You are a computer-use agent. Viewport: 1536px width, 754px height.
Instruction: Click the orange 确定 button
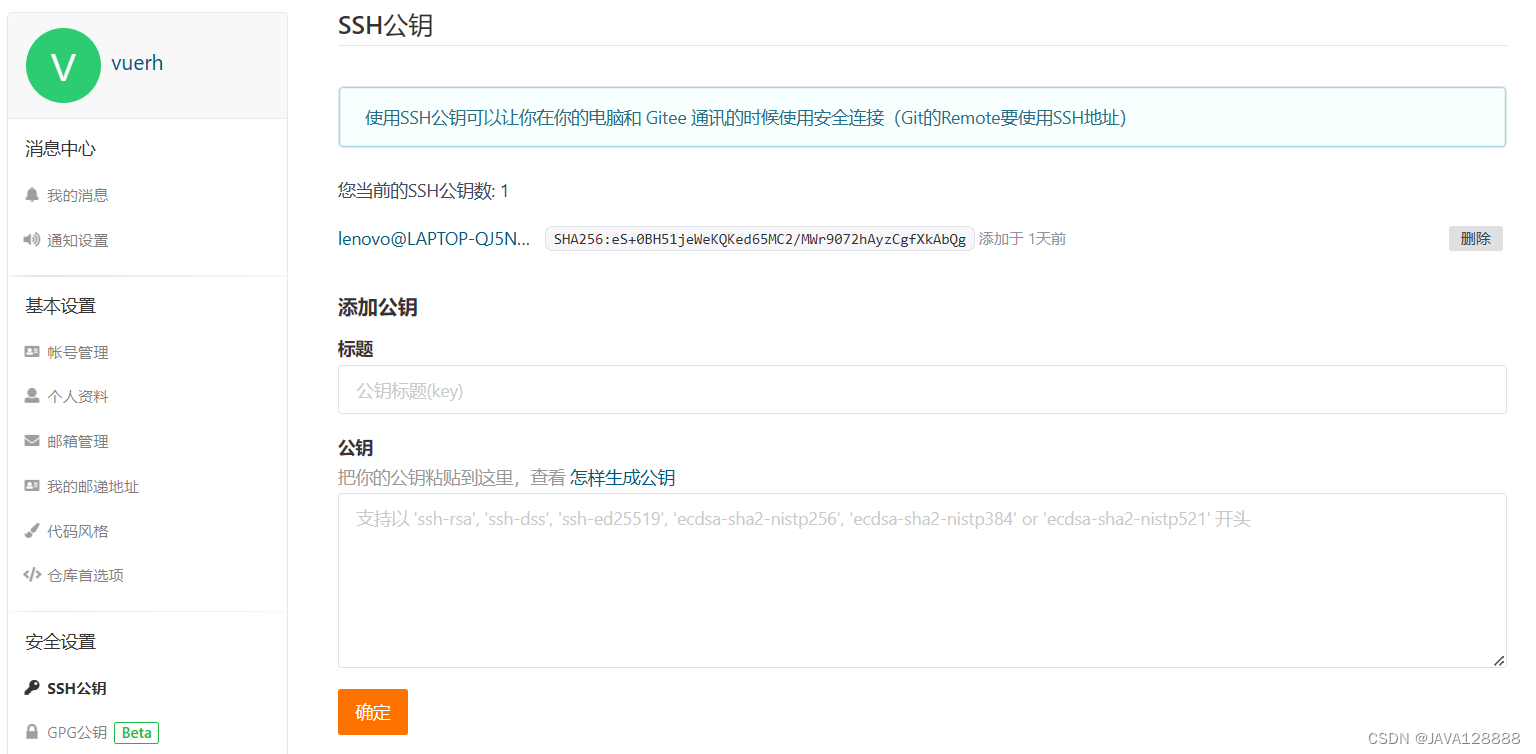372,712
